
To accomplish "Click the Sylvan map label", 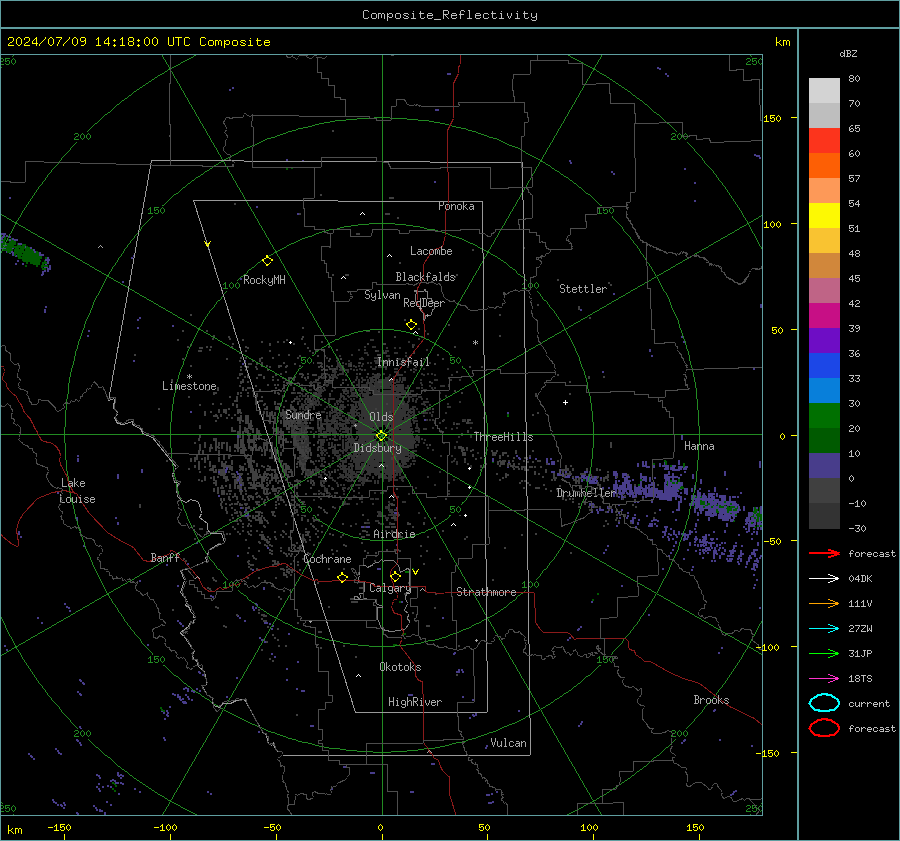I will coord(382,295).
